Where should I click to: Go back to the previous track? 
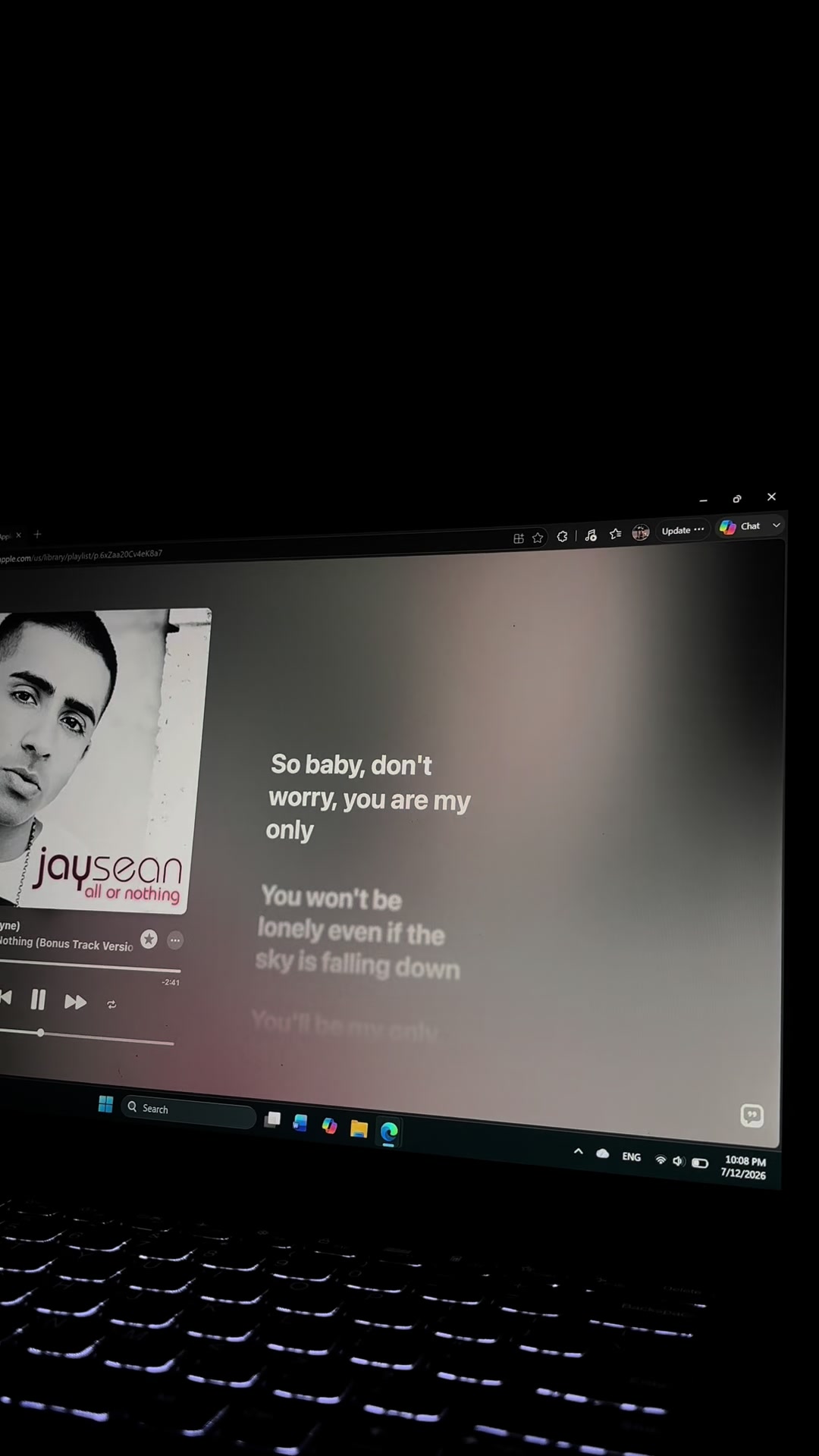(5, 998)
